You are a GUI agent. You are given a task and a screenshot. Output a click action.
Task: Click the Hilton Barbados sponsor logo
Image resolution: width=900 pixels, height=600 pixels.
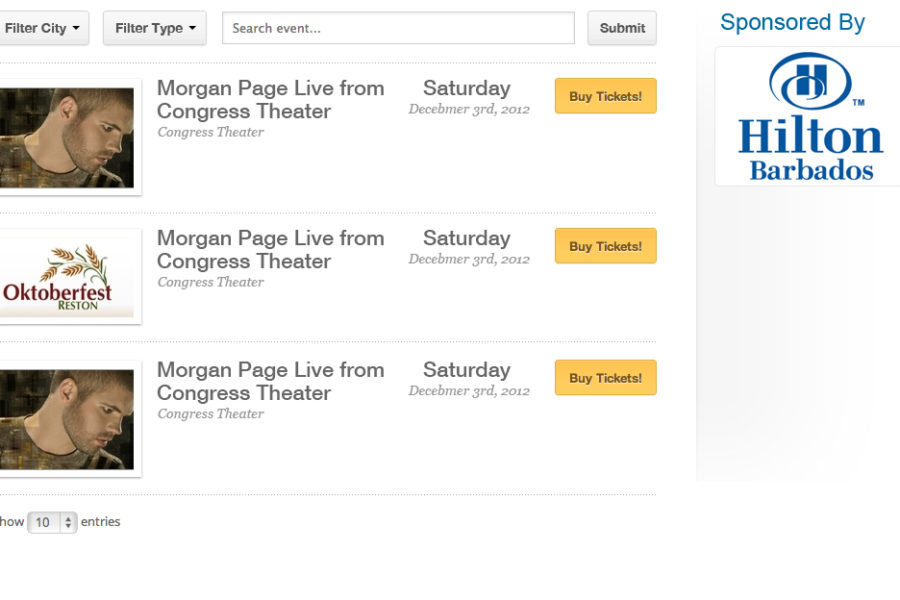coord(809,117)
